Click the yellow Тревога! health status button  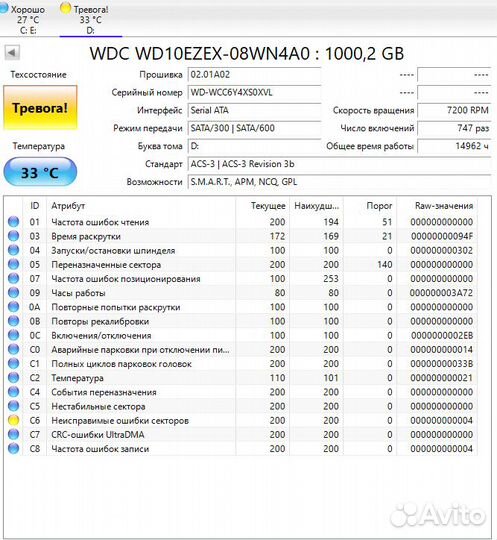(40, 108)
